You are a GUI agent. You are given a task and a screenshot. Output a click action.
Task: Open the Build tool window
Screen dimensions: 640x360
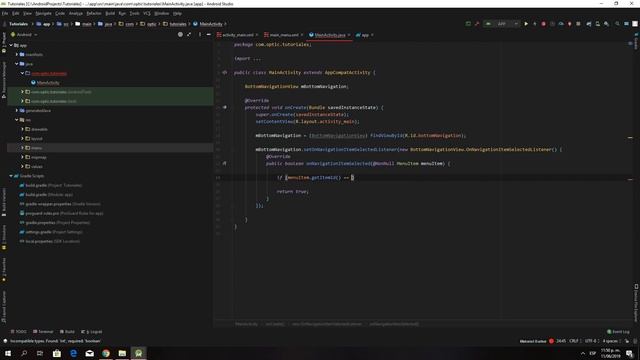(x=67, y=331)
